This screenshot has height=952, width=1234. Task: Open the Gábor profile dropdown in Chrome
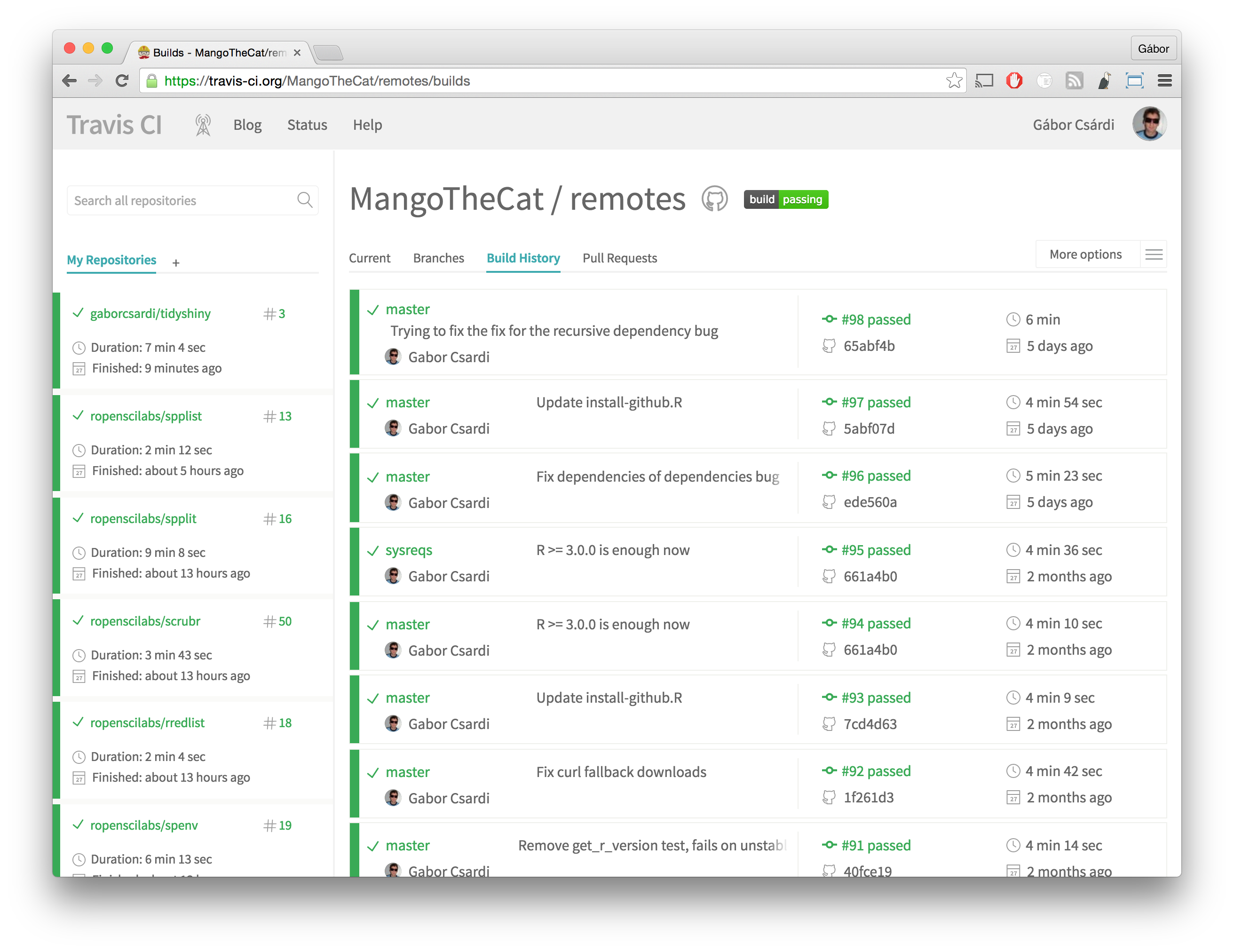(1153, 48)
